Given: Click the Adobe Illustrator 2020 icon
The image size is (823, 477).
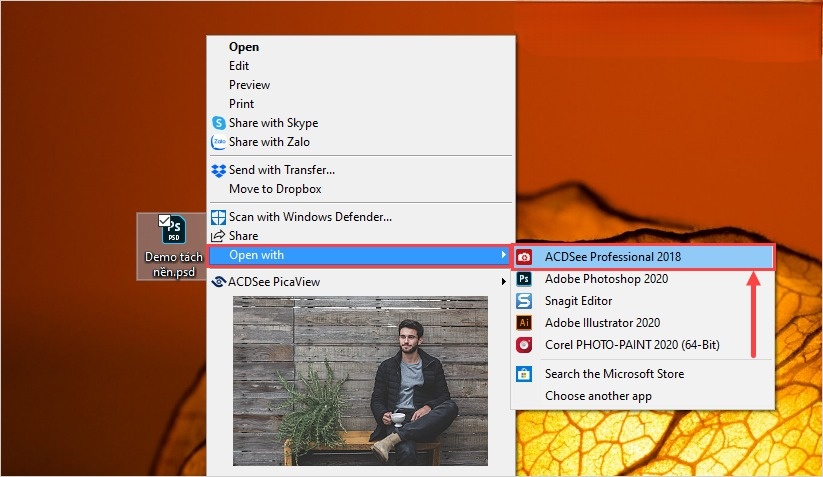Looking at the screenshot, I should [x=524, y=323].
